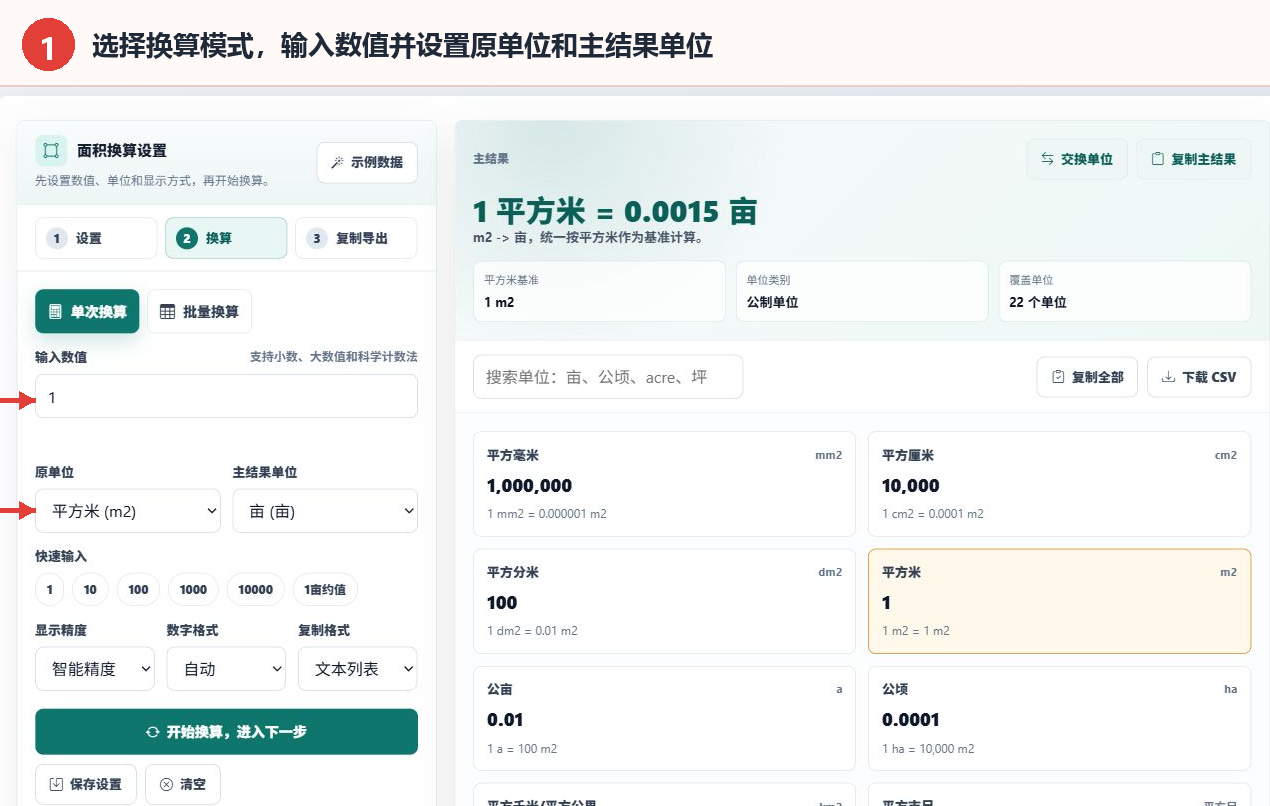The image size is (1270, 806).
Task: Click the 单位类别 公制单位 info box
Action: coord(862,291)
